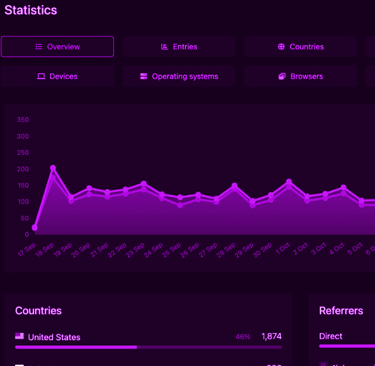Switch to the Browsers tab
The image size is (375, 366).
point(300,76)
